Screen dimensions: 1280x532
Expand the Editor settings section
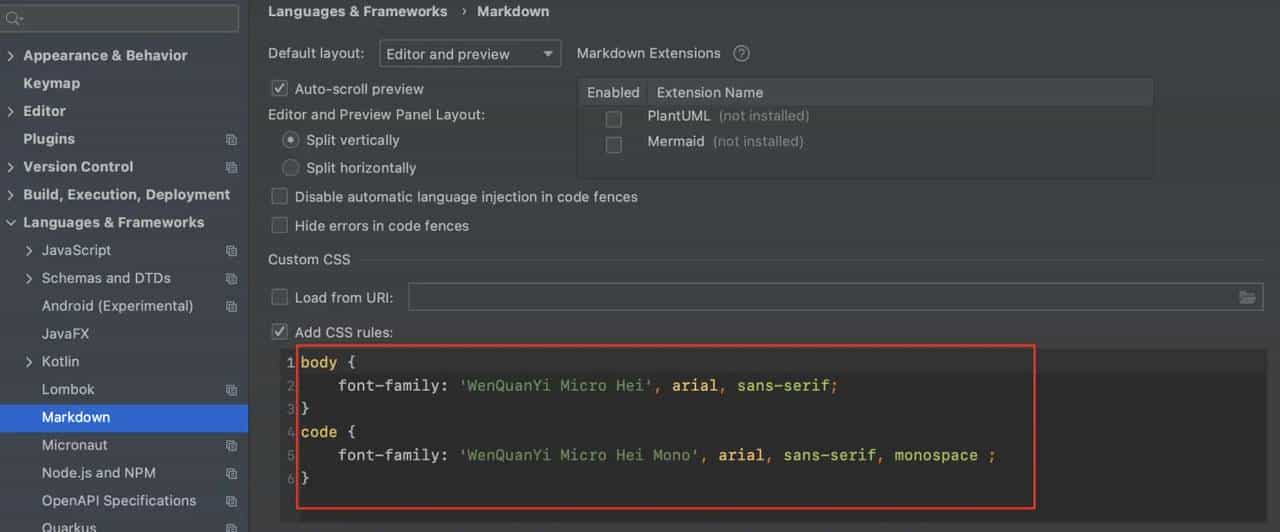click(11, 112)
